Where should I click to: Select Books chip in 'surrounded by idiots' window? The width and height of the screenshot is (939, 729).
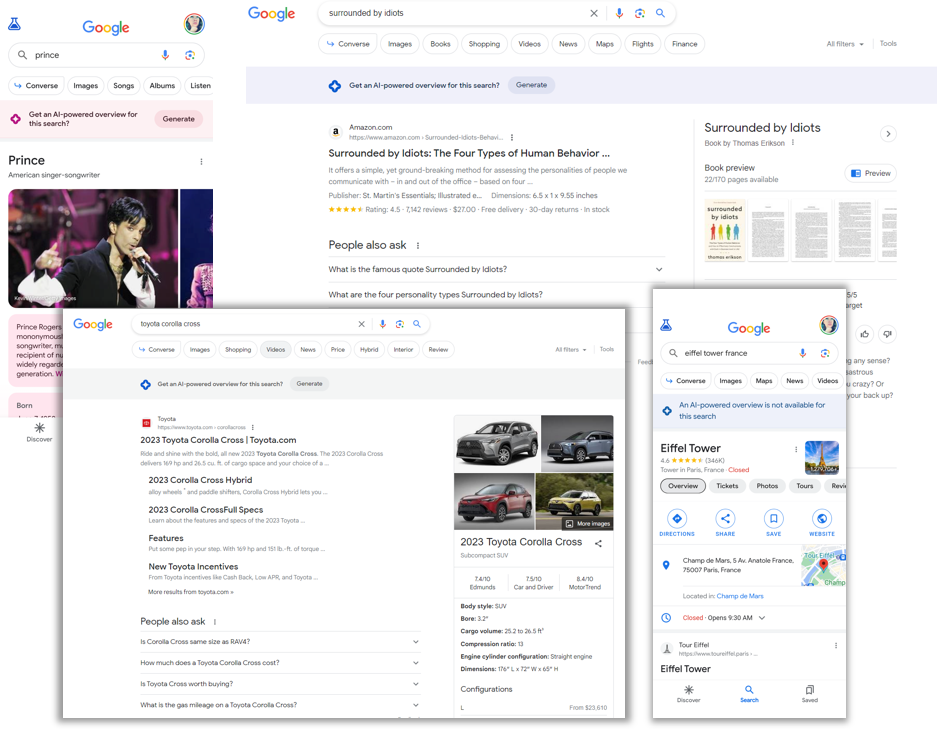(x=440, y=44)
